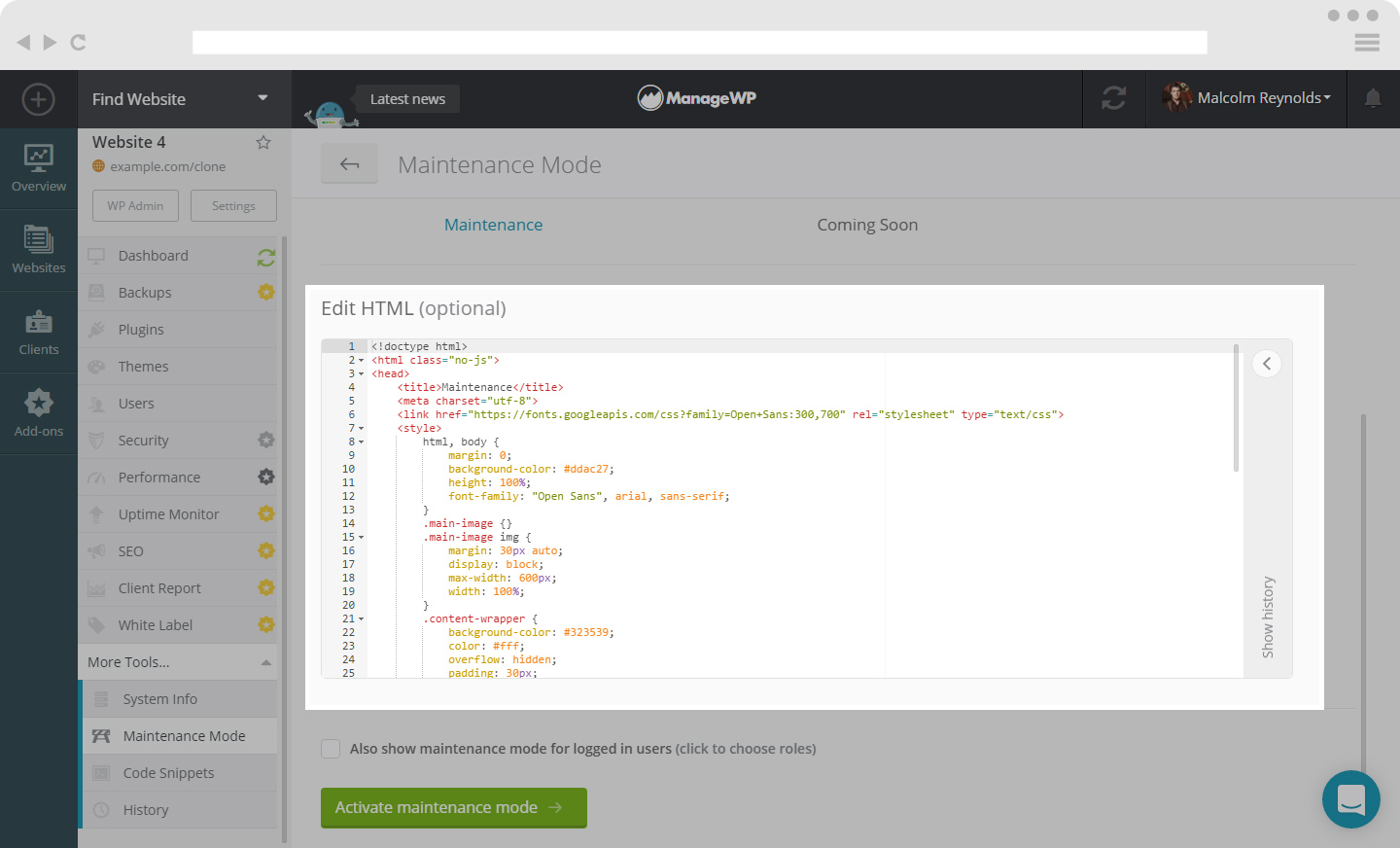Open the Overview section
Image resolution: width=1400 pixels, height=848 pixels.
(x=39, y=168)
